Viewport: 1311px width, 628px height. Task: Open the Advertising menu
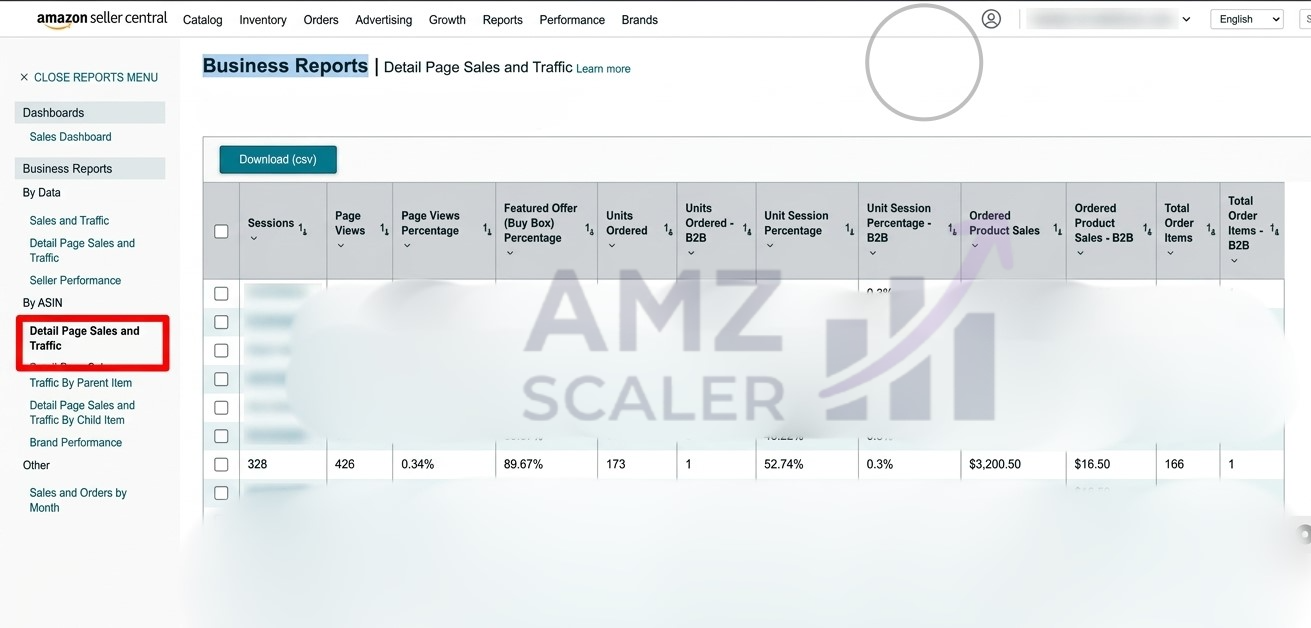(x=384, y=20)
